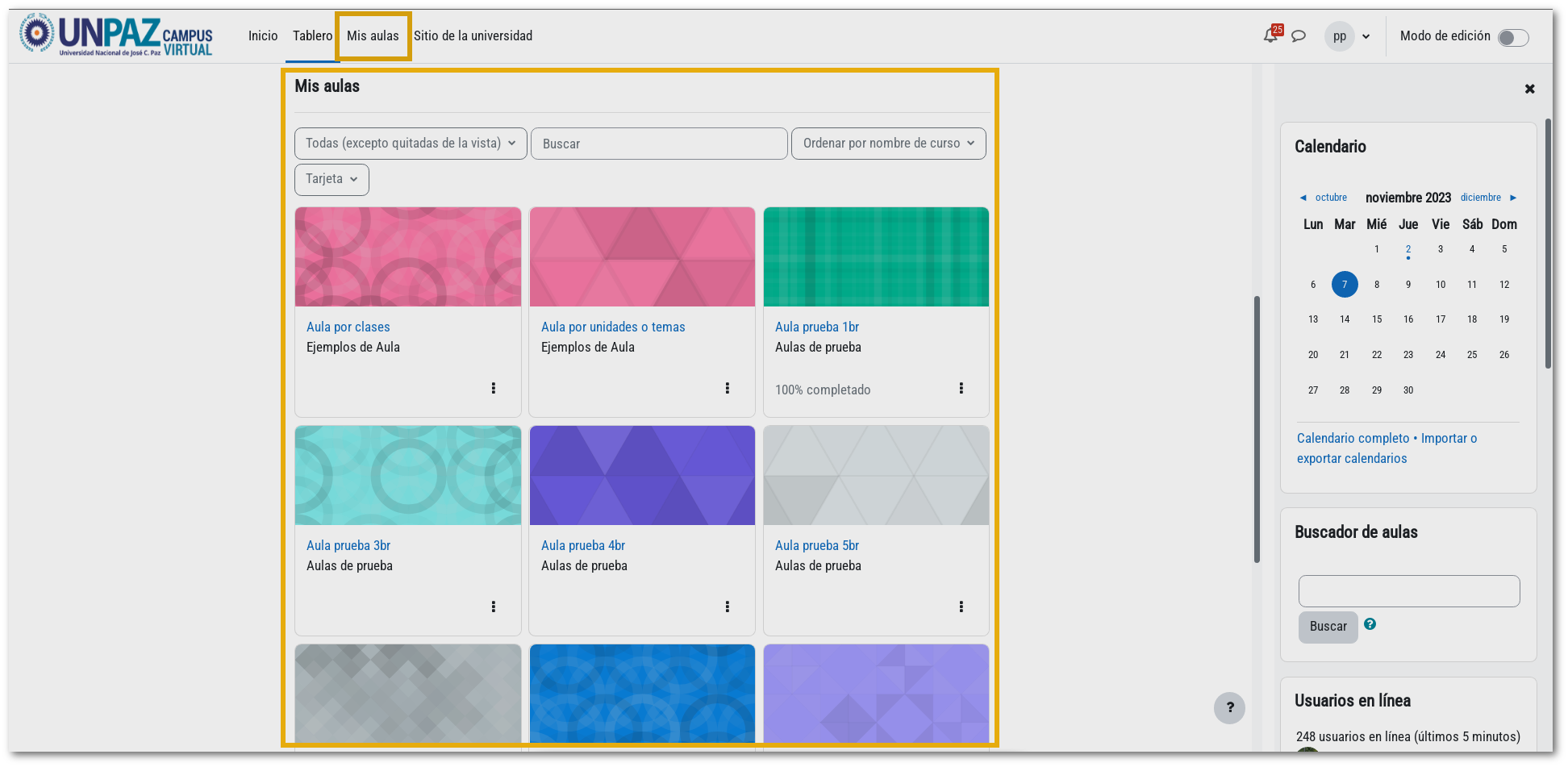Image resolution: width=1568 pixels, height=767 pixels.
Task: Click the Aula por clases card image
Action: [x=408, y=256]
